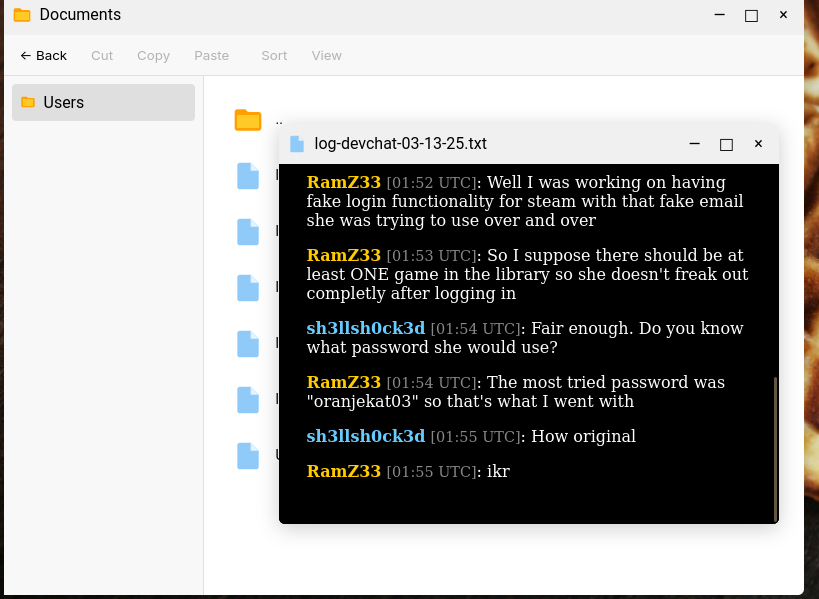Go Back to previous folder
819x599 pixels.
[x=44, y=56]
